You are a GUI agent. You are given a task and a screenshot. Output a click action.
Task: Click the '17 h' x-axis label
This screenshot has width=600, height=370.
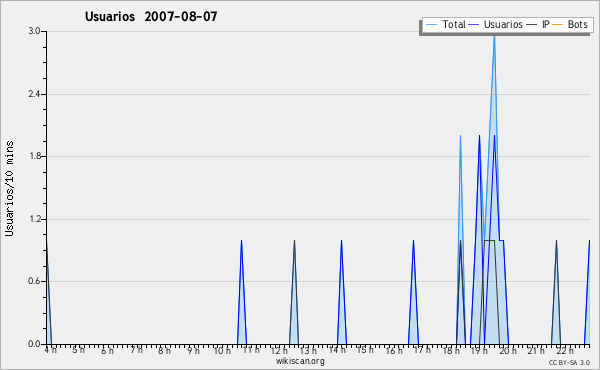pos(422,350)
